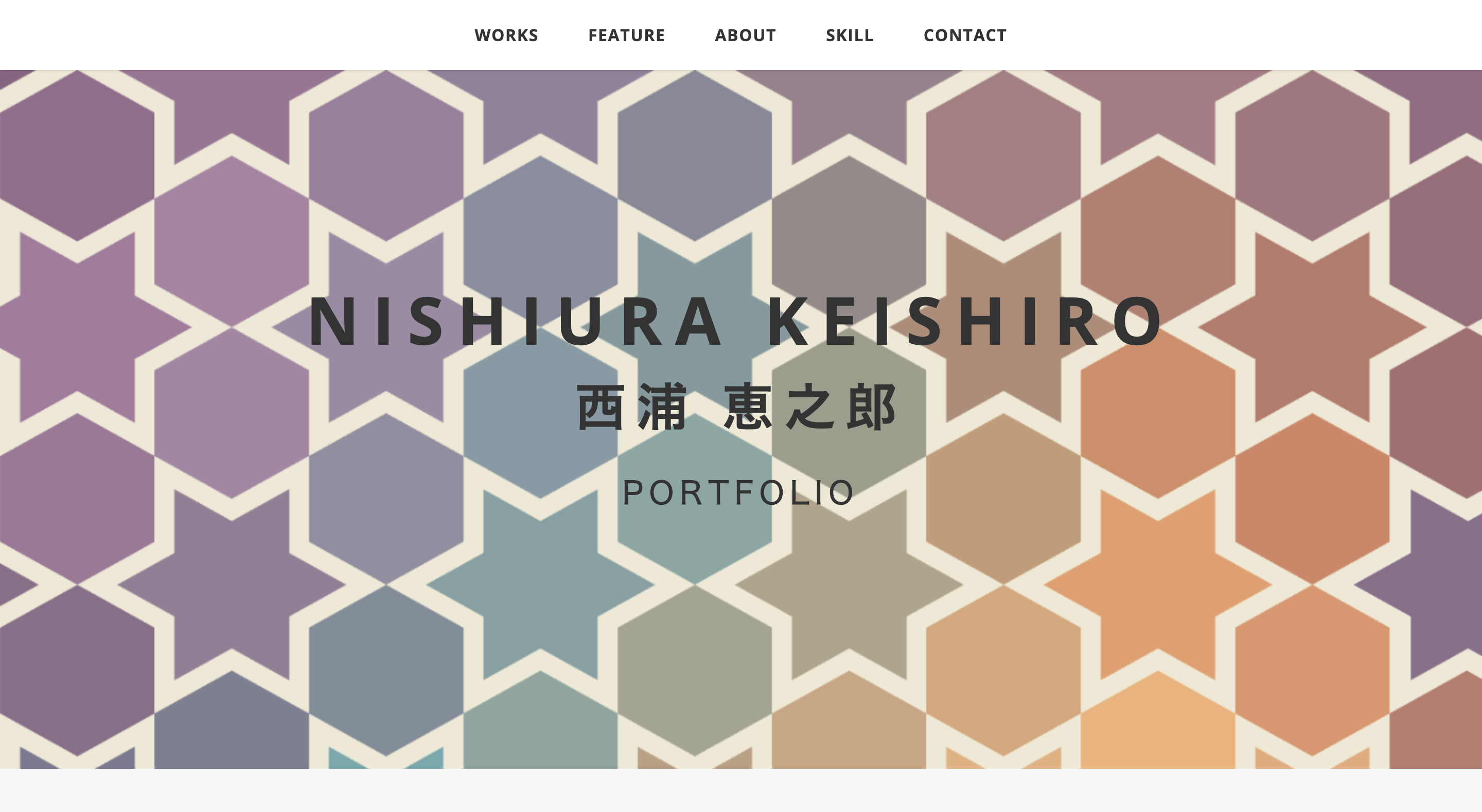Click the light gray section below the banner
Image resolution: width=1482 pixels, height=812 pixels.
click(741, 790)
